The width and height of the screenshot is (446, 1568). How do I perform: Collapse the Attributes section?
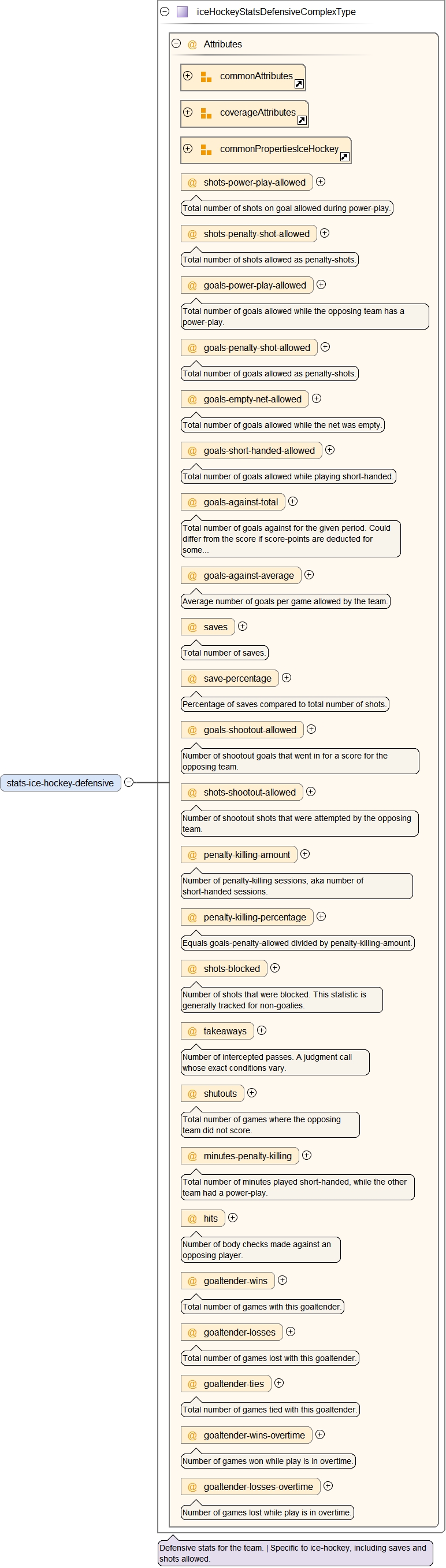click(x=176, y=44)
